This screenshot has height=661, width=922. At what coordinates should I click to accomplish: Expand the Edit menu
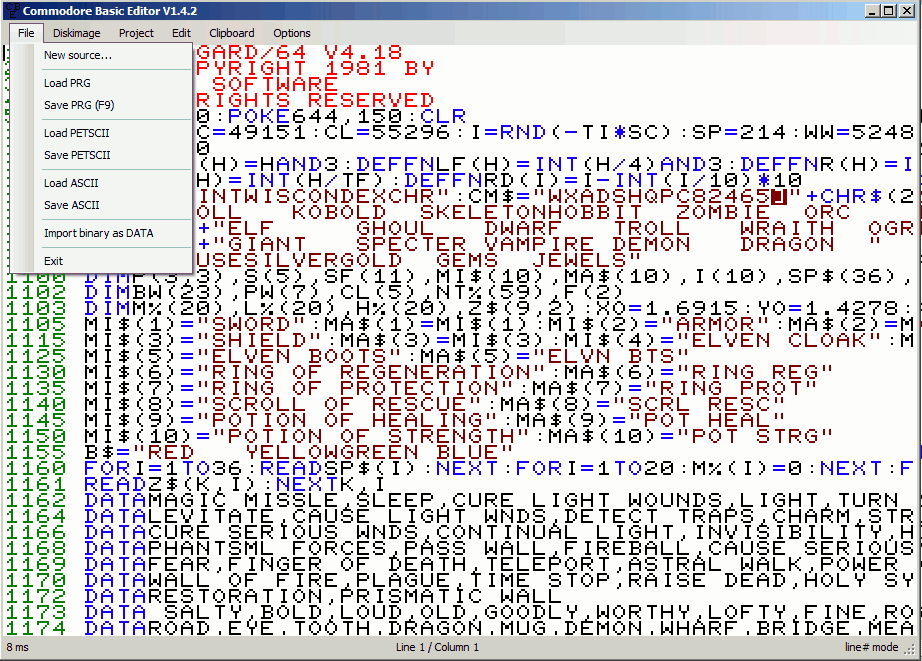(x=181, y=33)
